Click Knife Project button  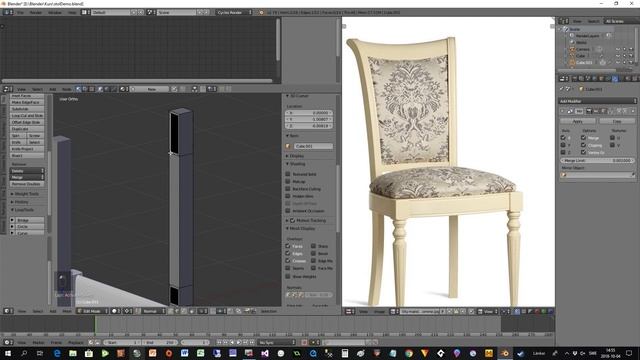27,149
